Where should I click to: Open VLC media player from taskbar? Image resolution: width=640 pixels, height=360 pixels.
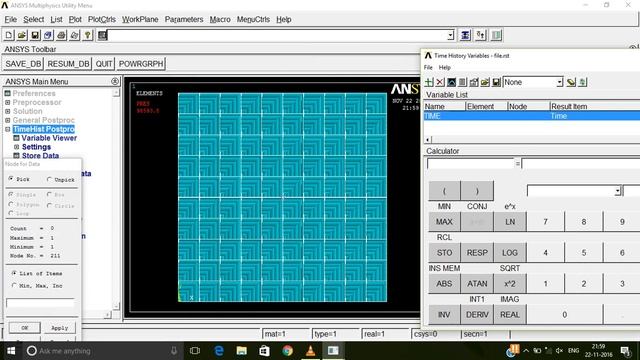[x=310, y=351]
